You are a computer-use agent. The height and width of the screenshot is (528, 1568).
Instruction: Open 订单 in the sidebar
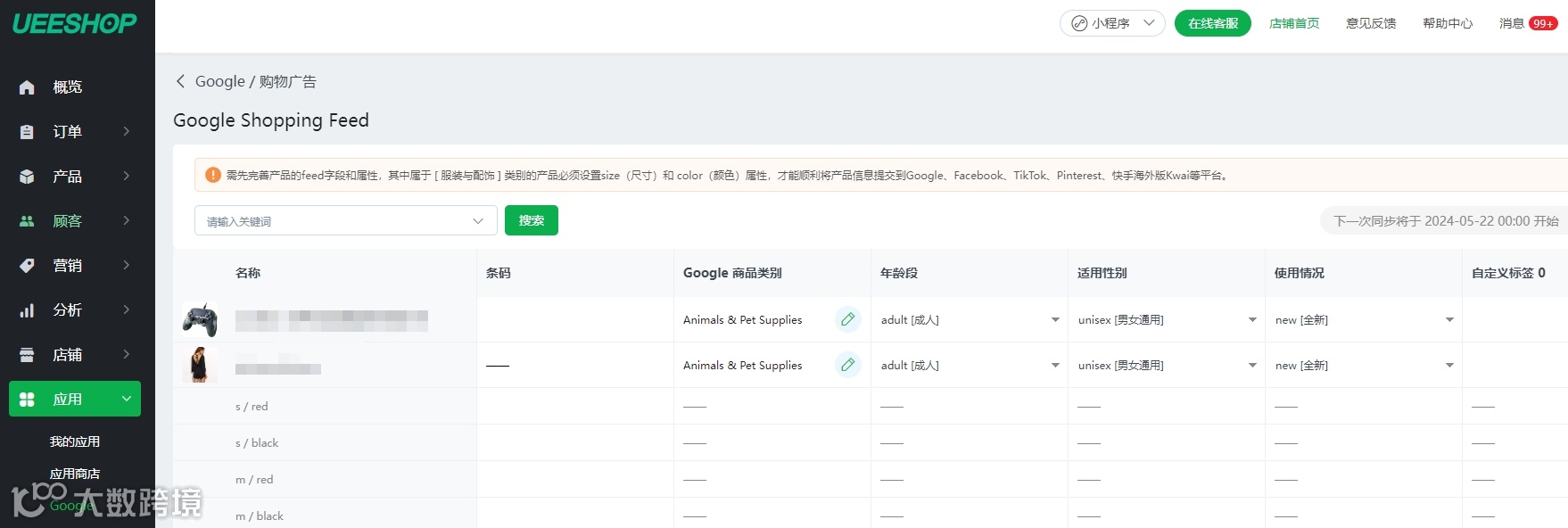pos(68,132)
